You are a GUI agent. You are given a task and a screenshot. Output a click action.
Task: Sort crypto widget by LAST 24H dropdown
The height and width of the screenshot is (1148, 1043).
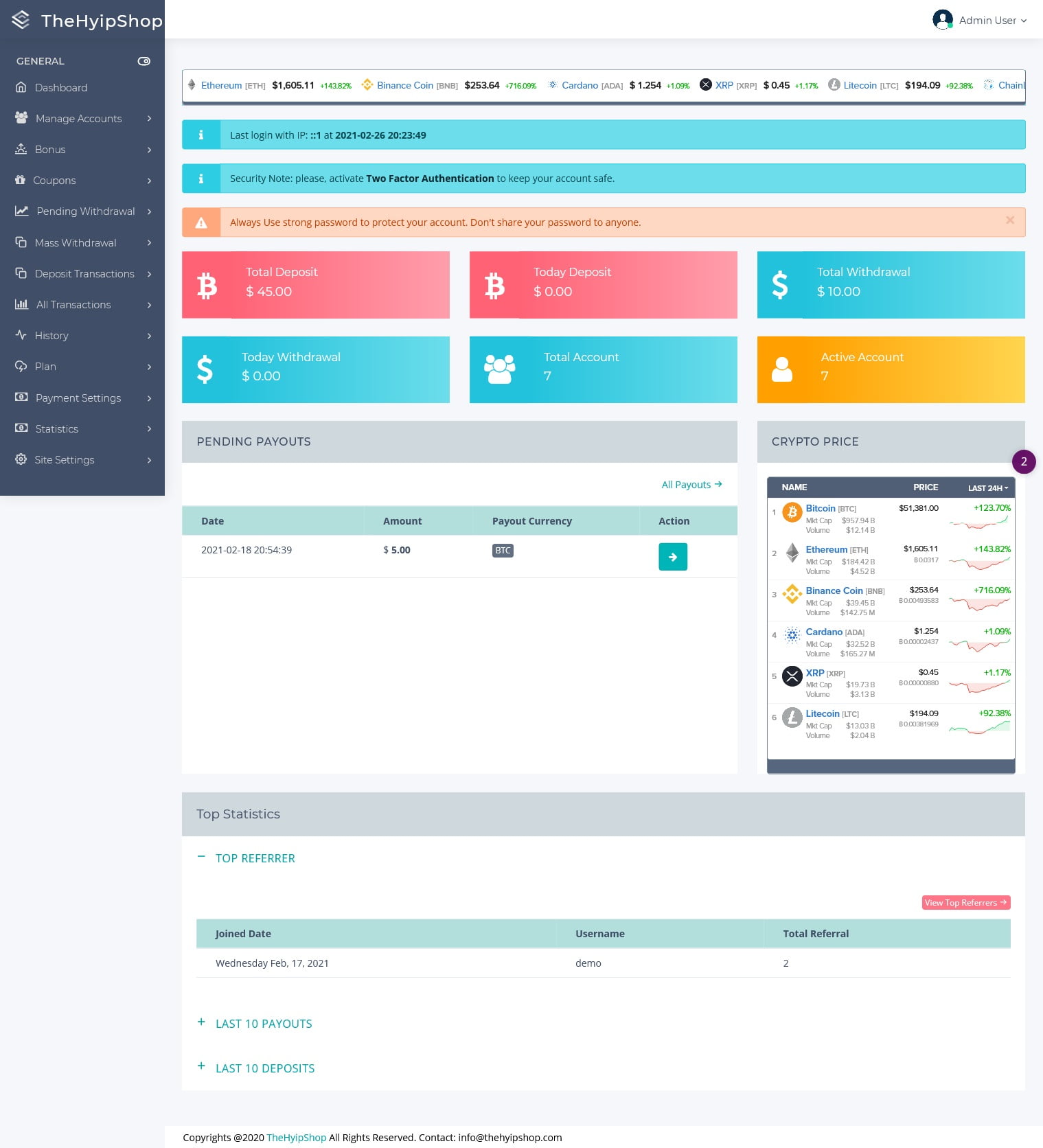click(988, 488)
